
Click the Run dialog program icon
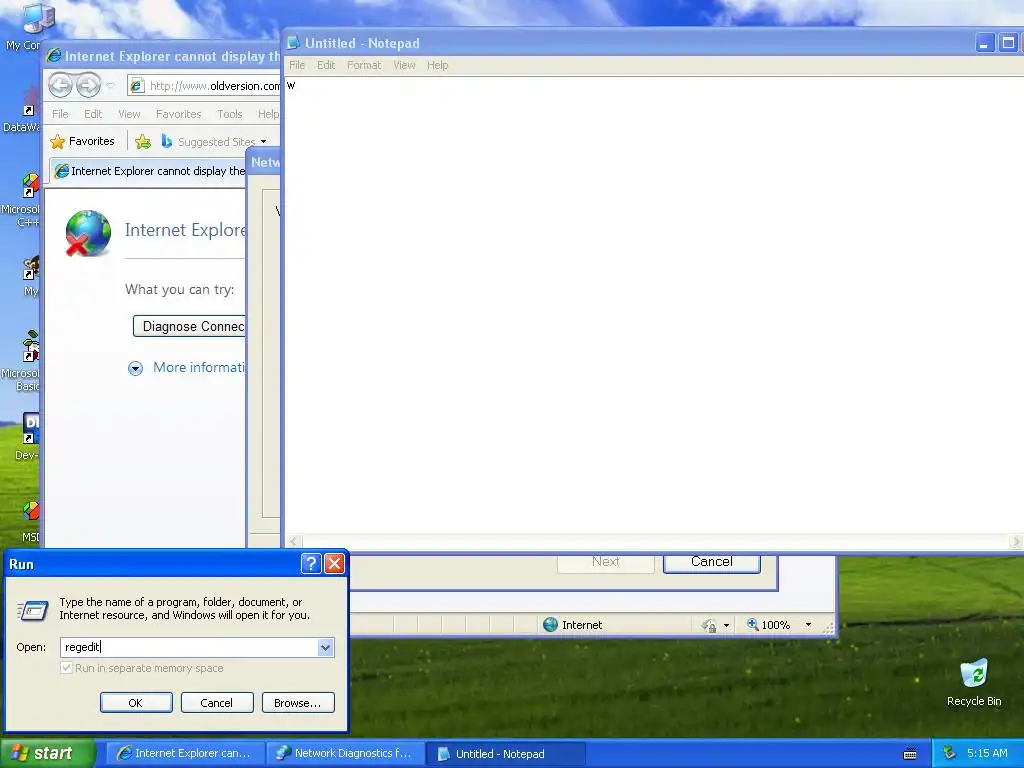(x=33, y=610)
